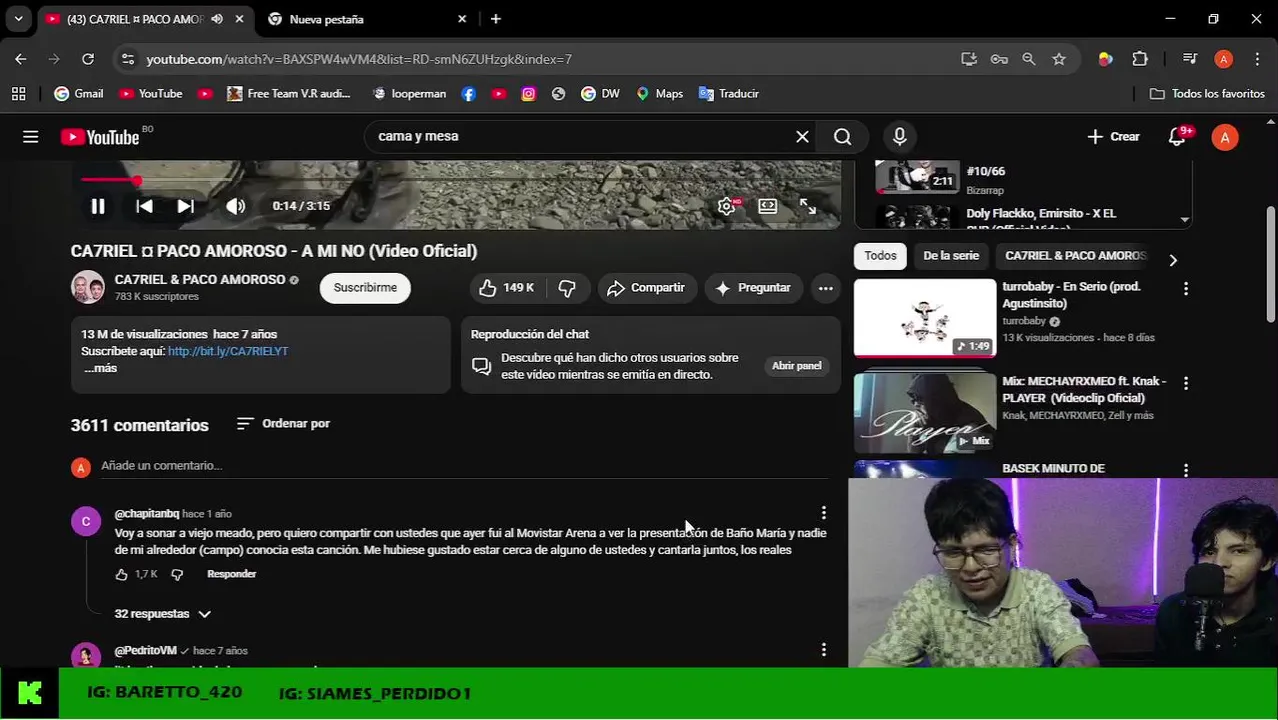Go to YouTube home via logo

point(100,137)
